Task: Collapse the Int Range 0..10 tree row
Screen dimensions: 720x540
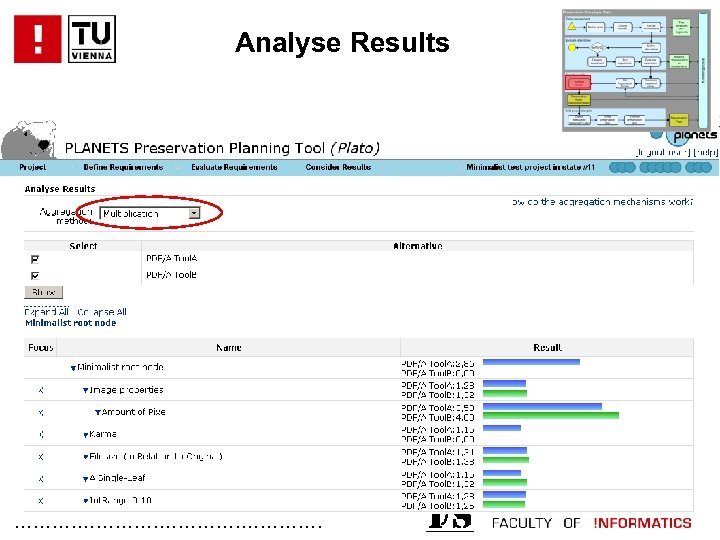Action: pos(85,501)
